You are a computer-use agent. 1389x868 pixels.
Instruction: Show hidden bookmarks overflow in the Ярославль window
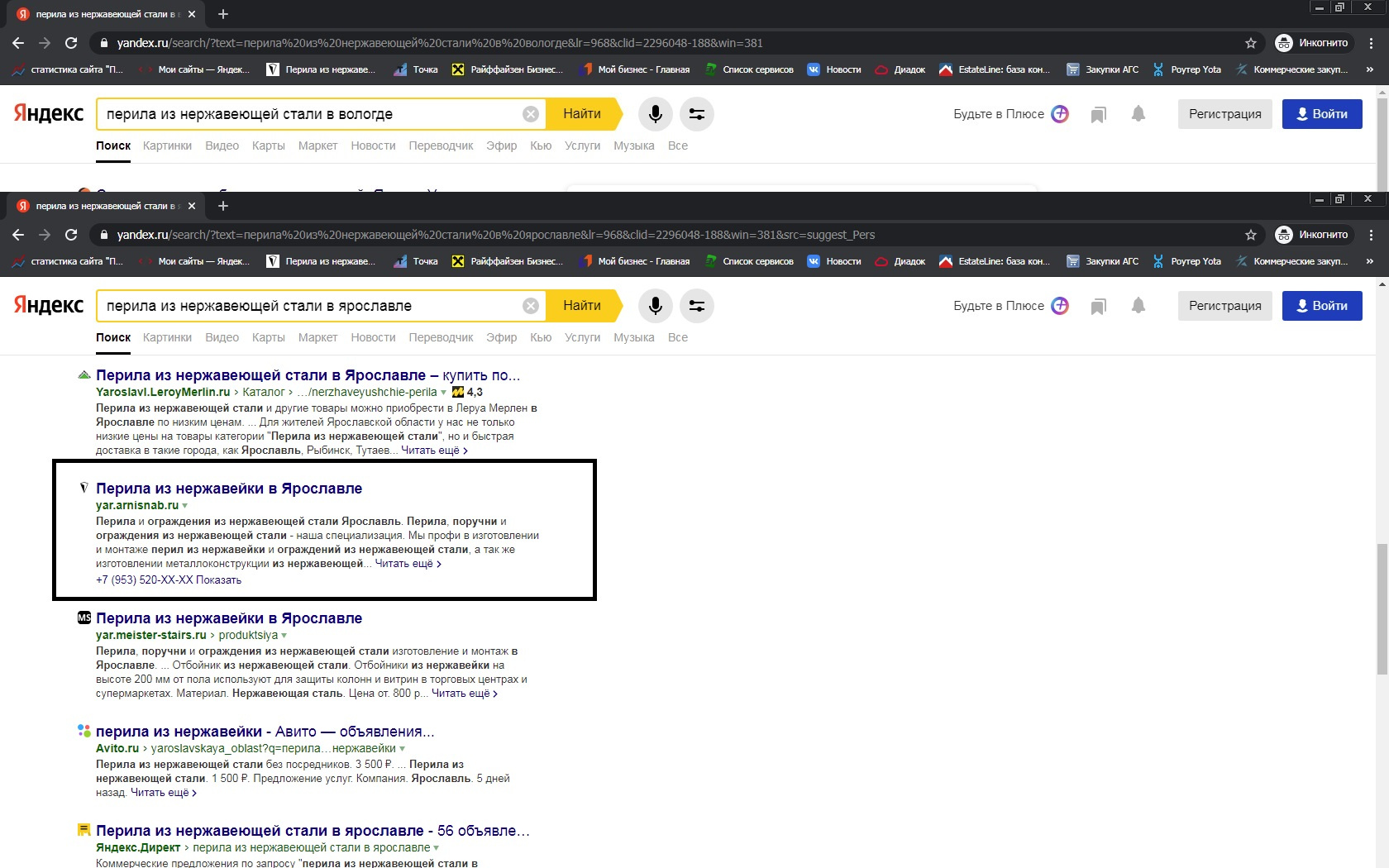tap(1370, 261)
